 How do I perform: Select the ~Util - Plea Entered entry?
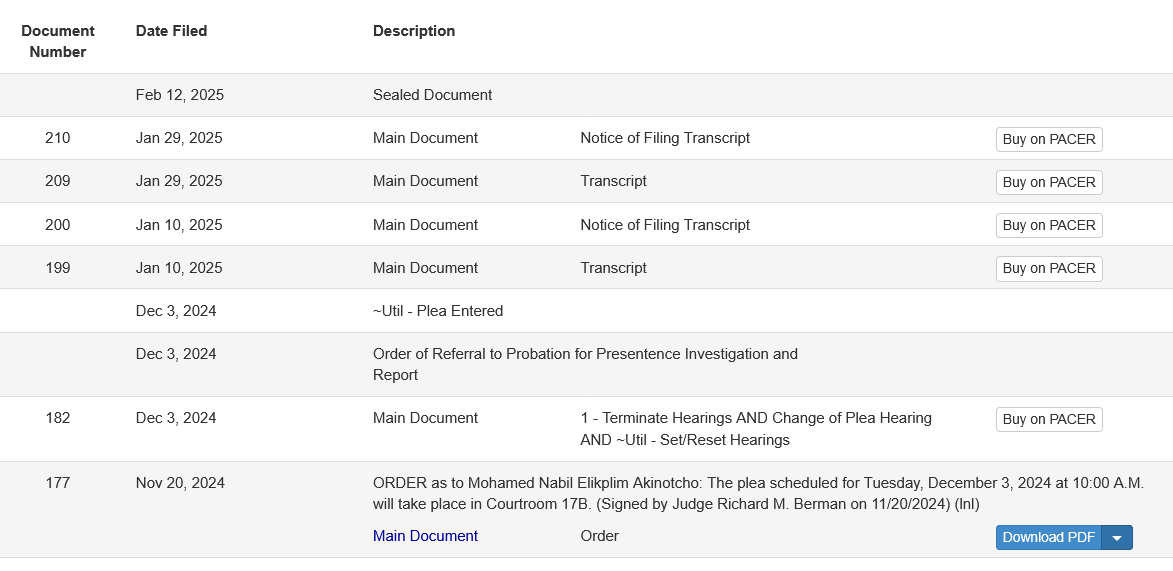(x=438, y=311)
